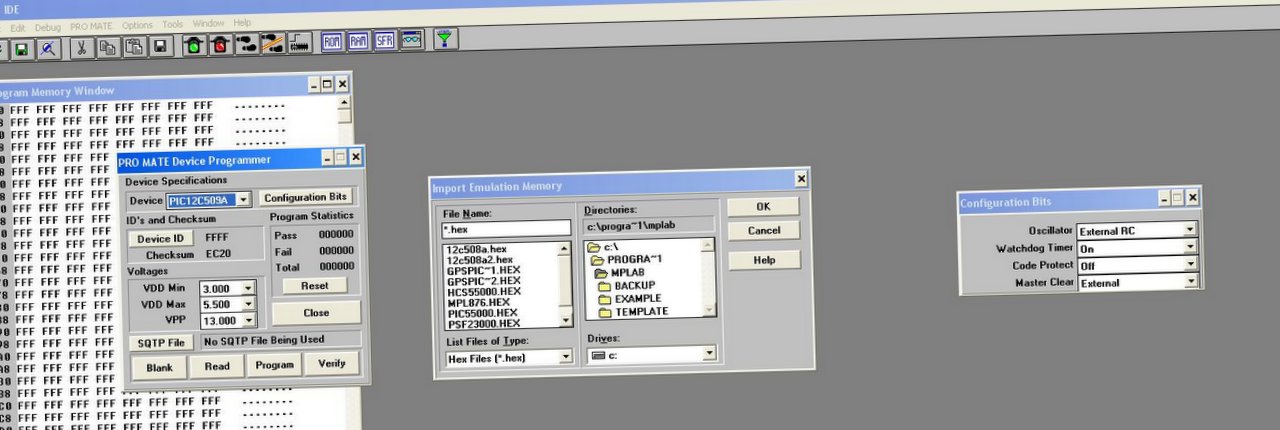Image resolution: width=1280 pixels, height=430 pixels.
Task: Run program with green traffic light icon
Action: tap(193, 44)
